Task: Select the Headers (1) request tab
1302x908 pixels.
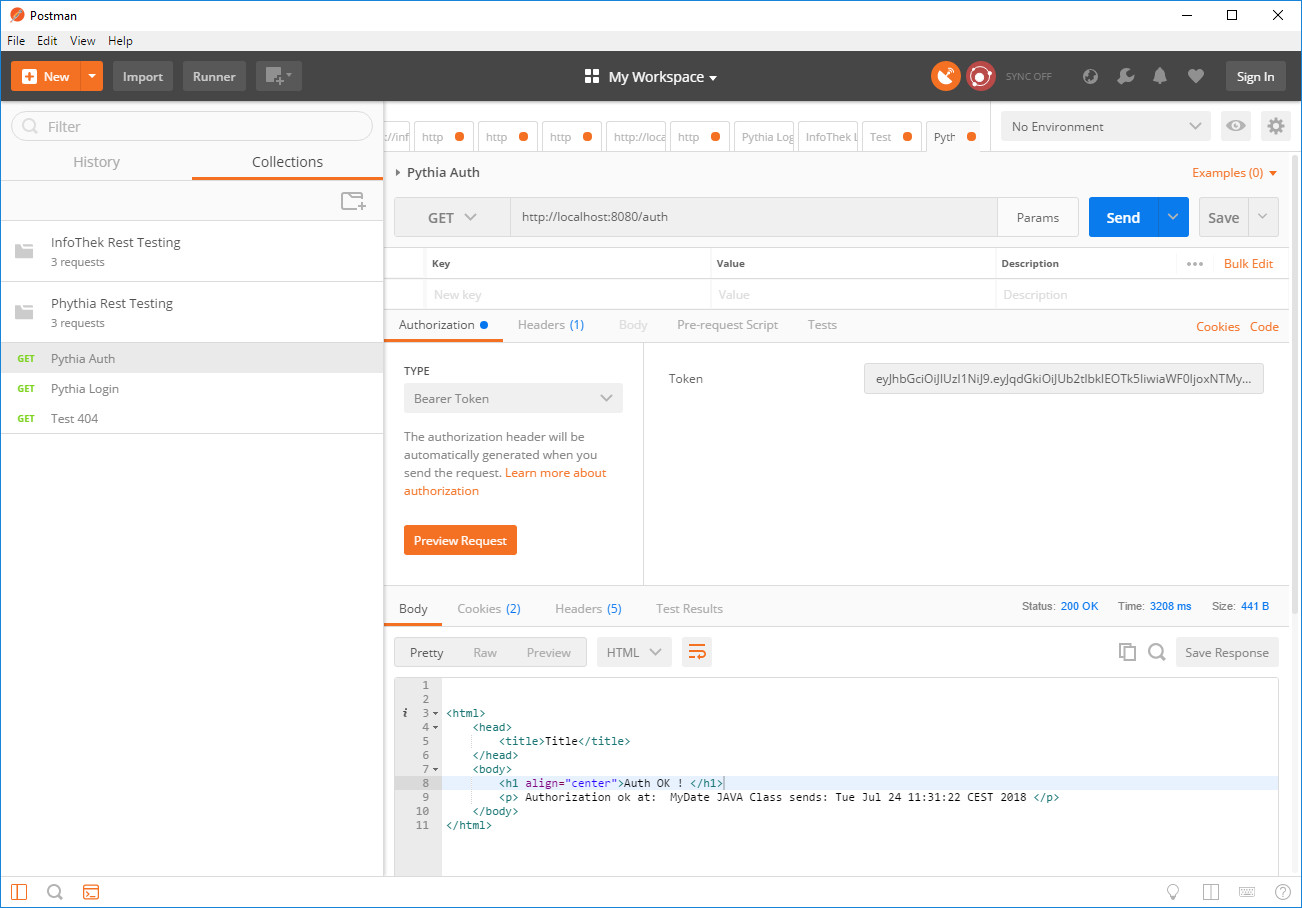Action: click(551, 325)
